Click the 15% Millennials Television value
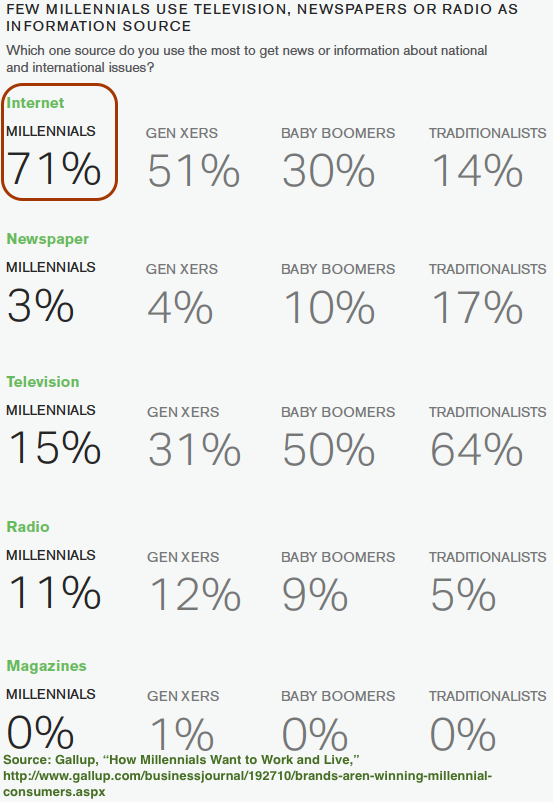Viewport: 553px width, 802px height. (54, 448)
